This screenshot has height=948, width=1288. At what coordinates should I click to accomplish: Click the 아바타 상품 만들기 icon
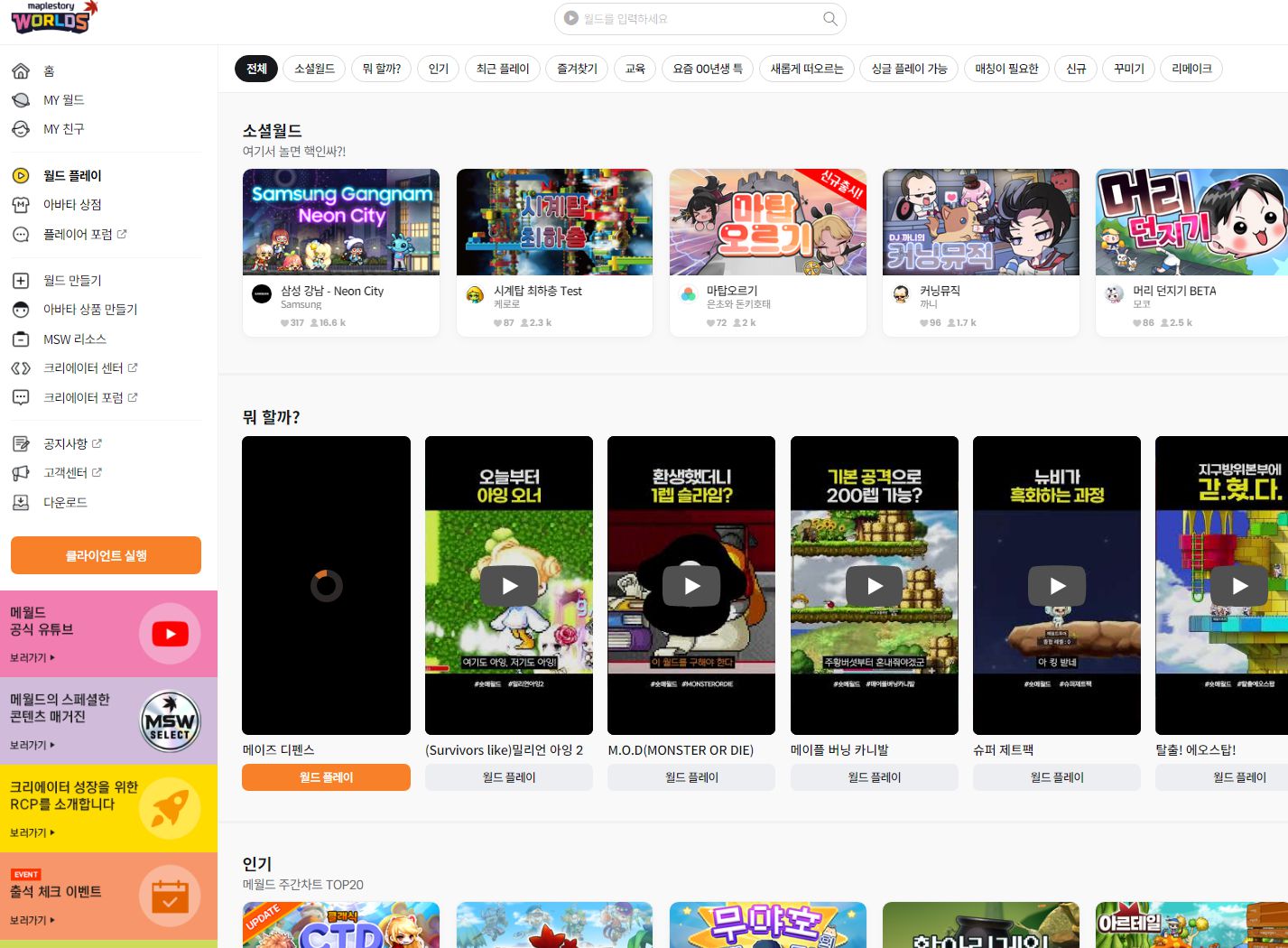21,310
